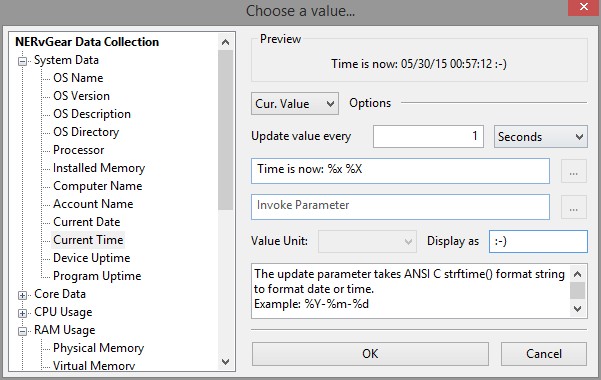Click ellipsis button beside Invoke Parameter field
601x380 pixels.
pos(574,207)
